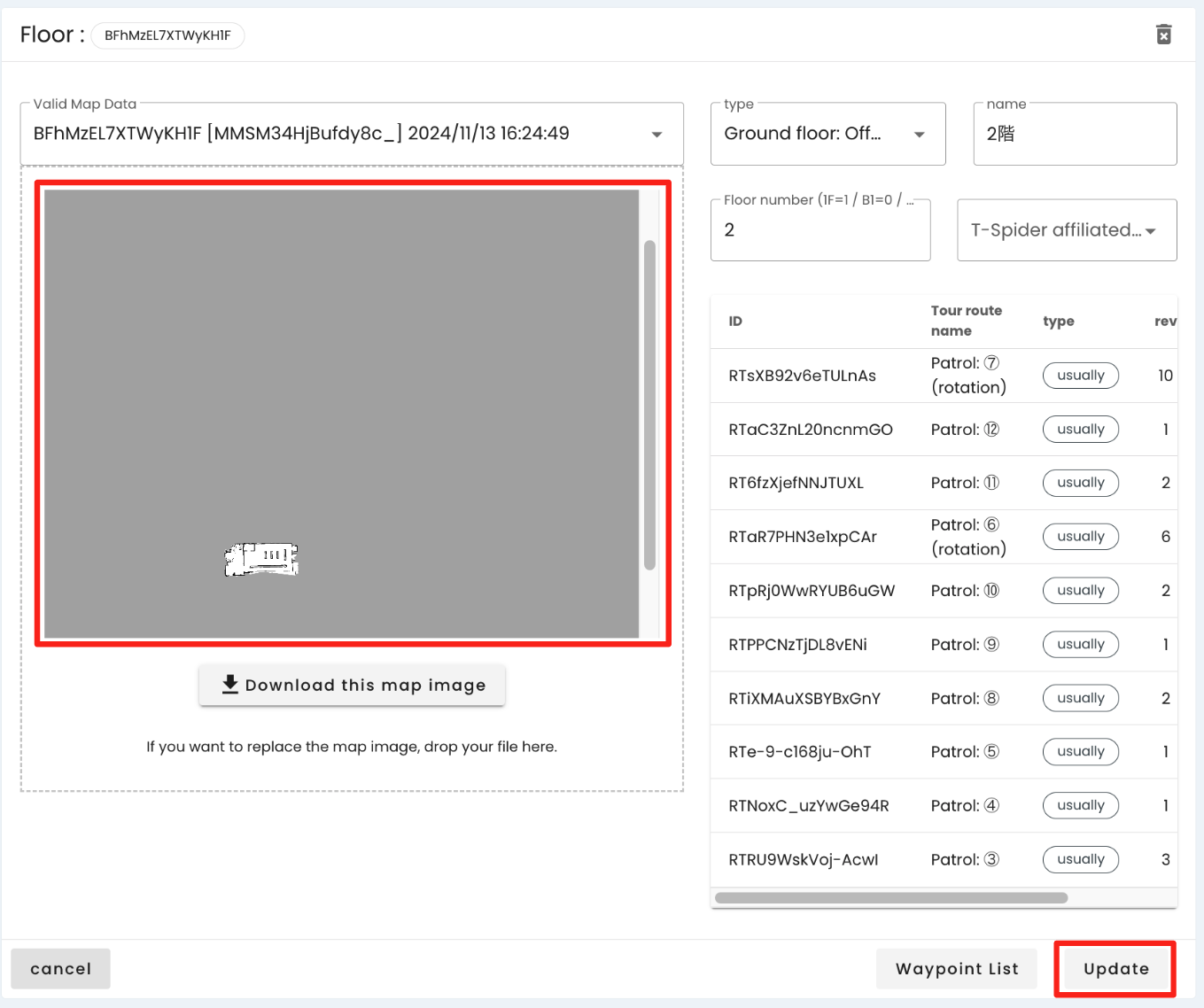
Task: Click the drop your file here text
Action: pos(352,747)
